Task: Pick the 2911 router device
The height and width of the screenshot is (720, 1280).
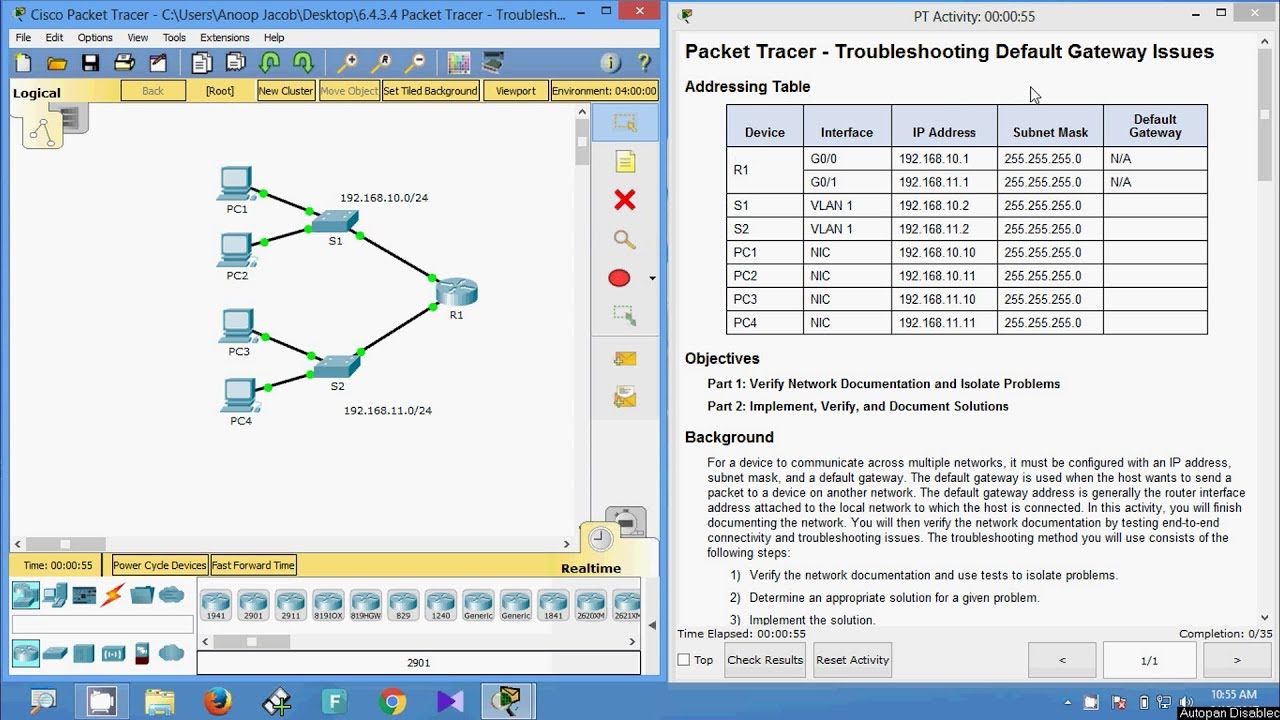Action: pyautogui.click(x=290, y=606)
